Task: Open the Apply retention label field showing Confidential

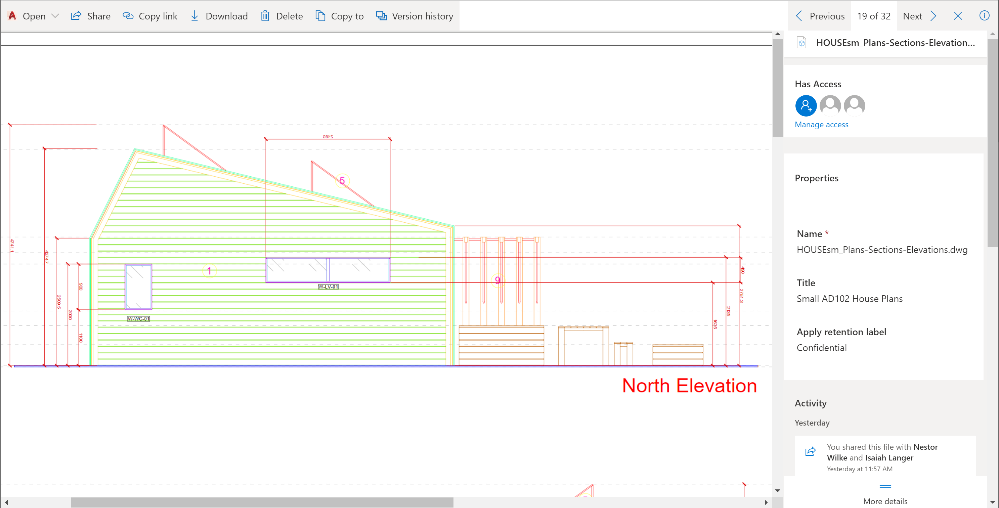Action: point(821,348)
